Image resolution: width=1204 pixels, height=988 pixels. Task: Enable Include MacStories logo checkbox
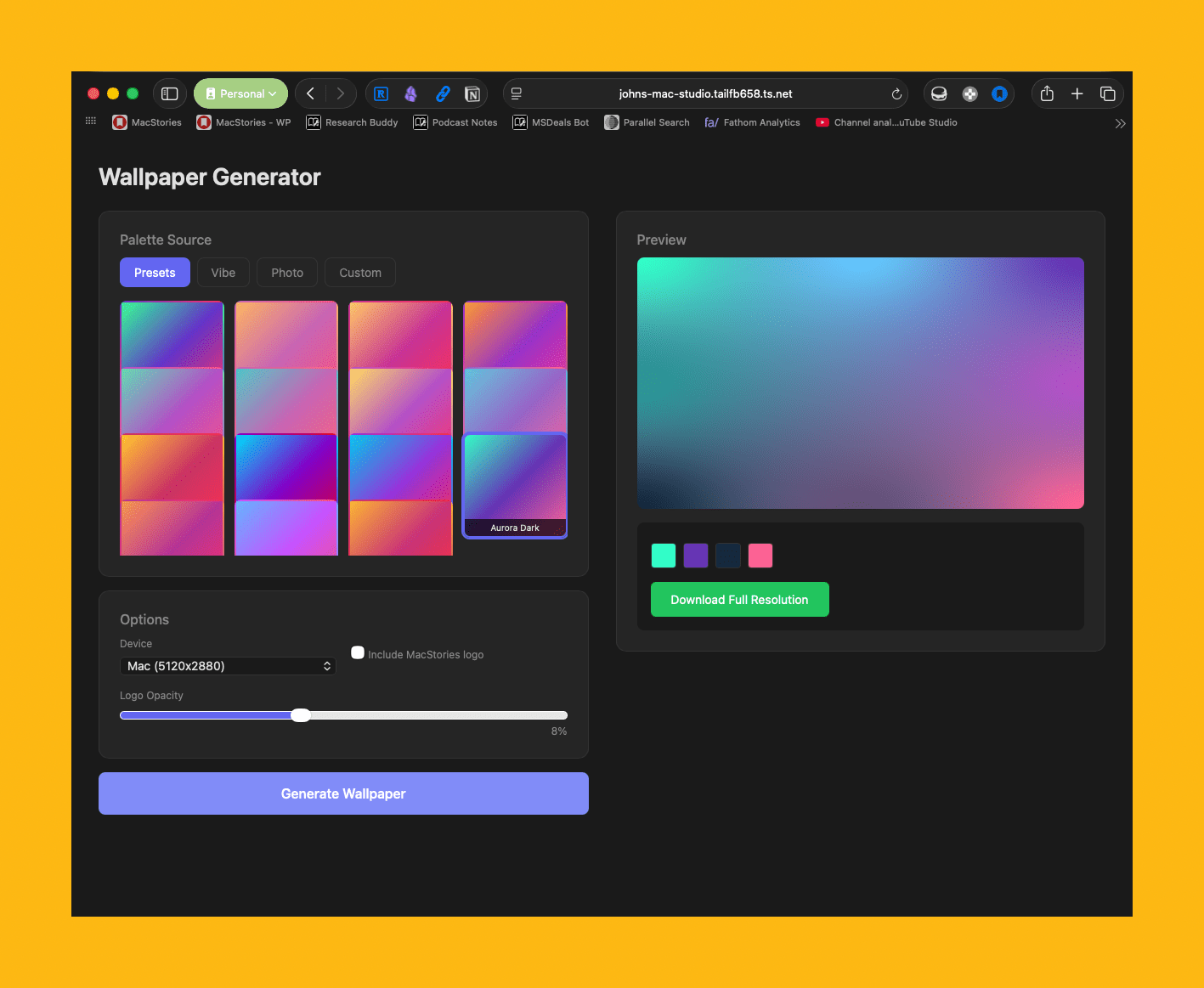358,652
